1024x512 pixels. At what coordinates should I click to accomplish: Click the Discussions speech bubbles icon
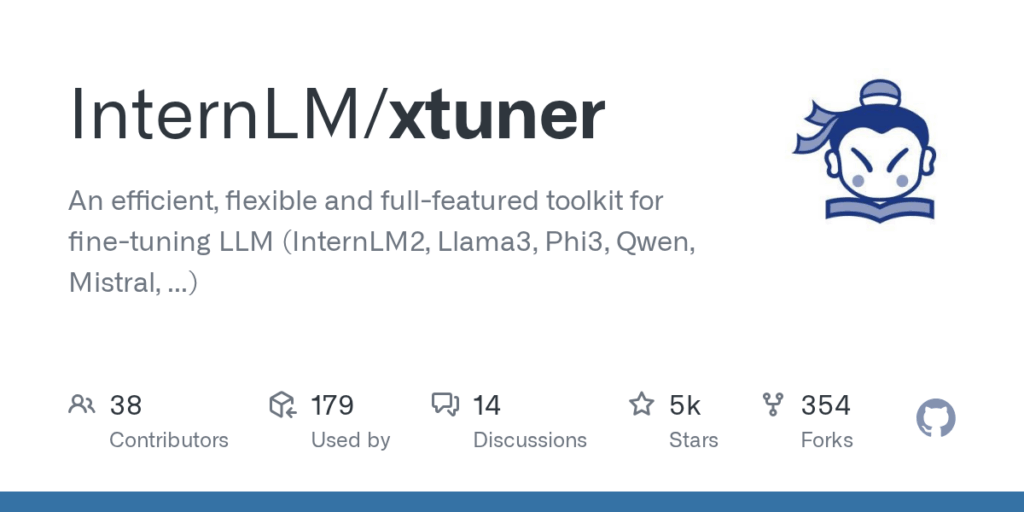click(445, 405)
